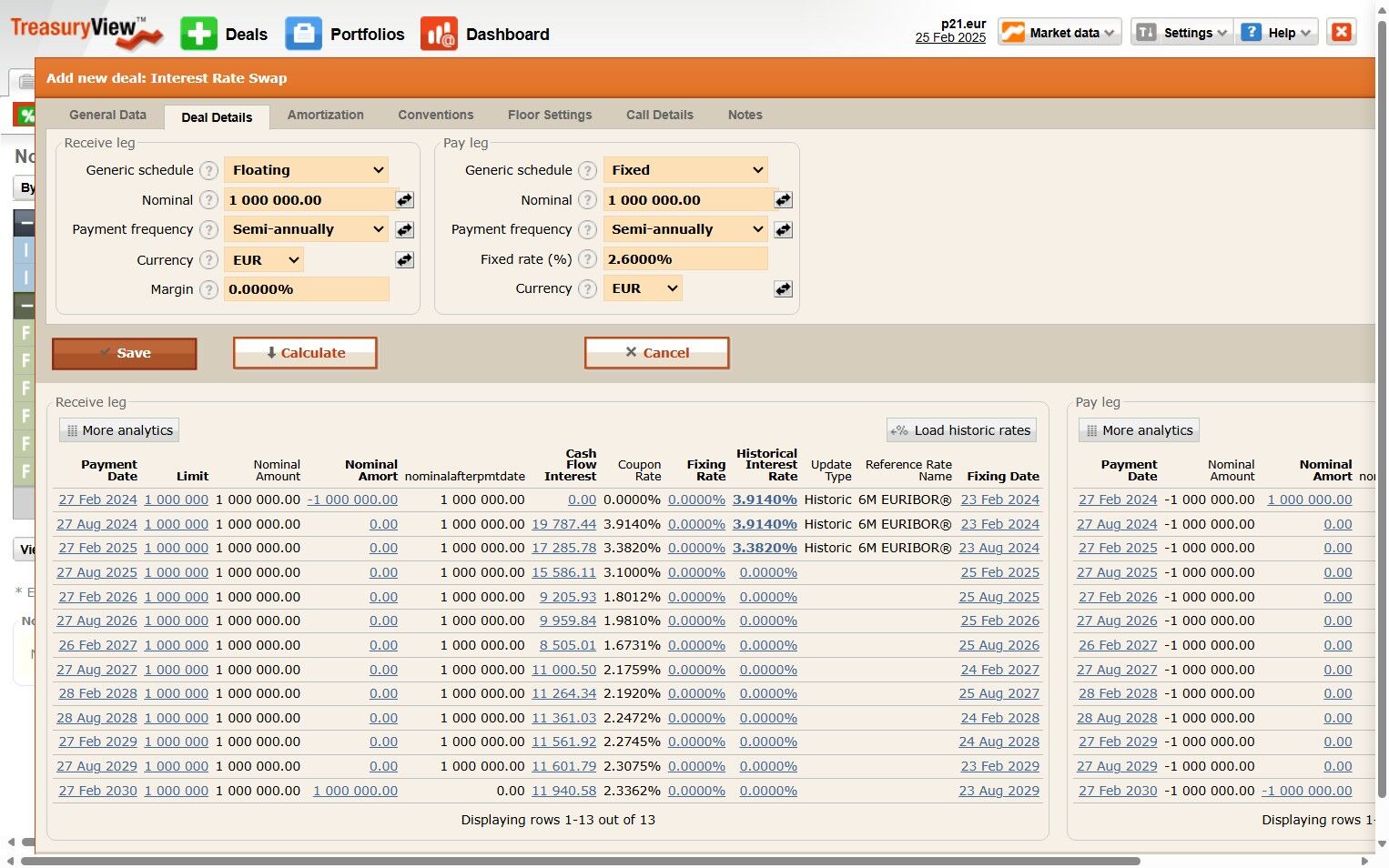
Task: Click help icon beside Fixed rate (%)
Action: [x=588, y=259]
